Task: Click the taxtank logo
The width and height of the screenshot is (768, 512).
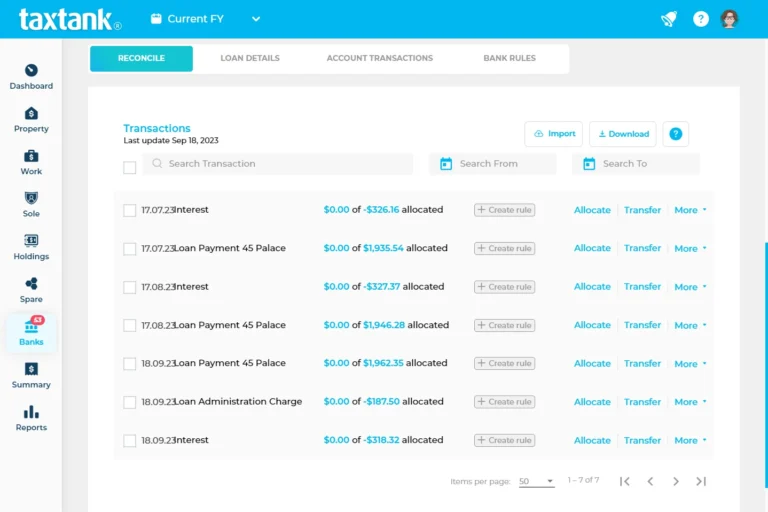Action: pos(70,20)
